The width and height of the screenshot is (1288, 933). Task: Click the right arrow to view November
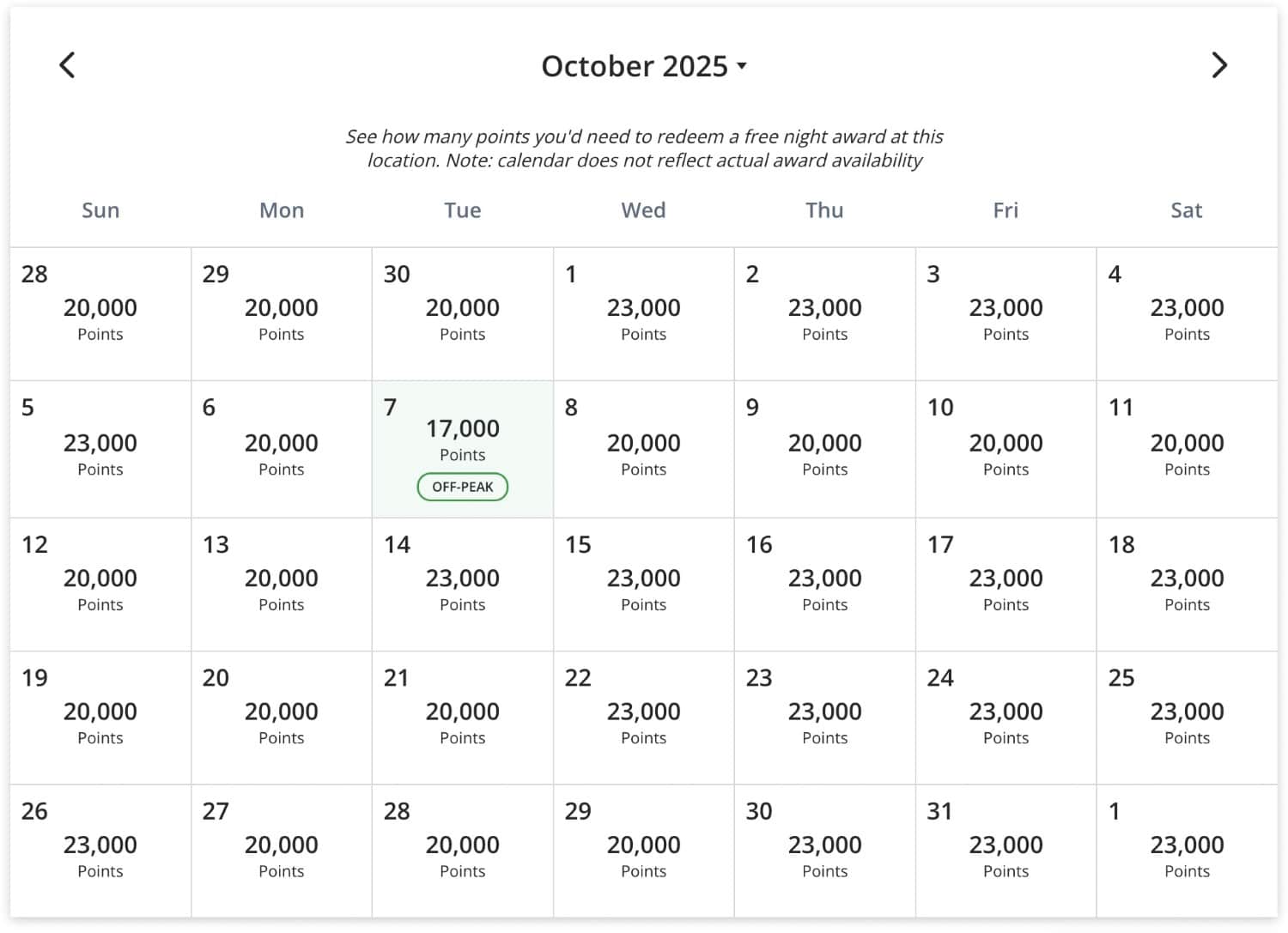coord(1220,64)
